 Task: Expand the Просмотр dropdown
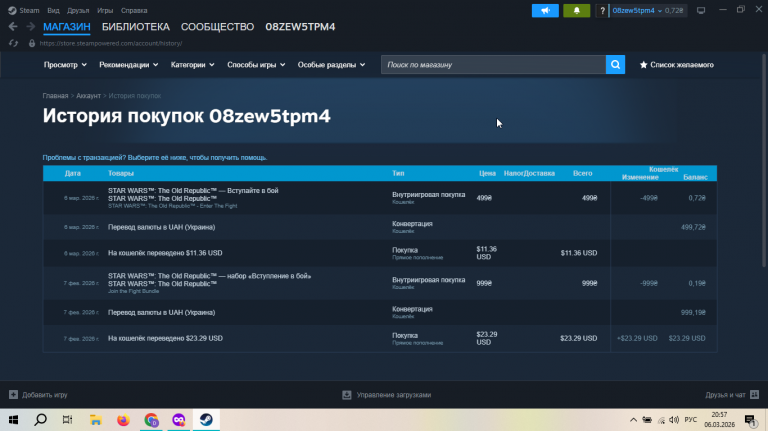(x=65, y=65)
